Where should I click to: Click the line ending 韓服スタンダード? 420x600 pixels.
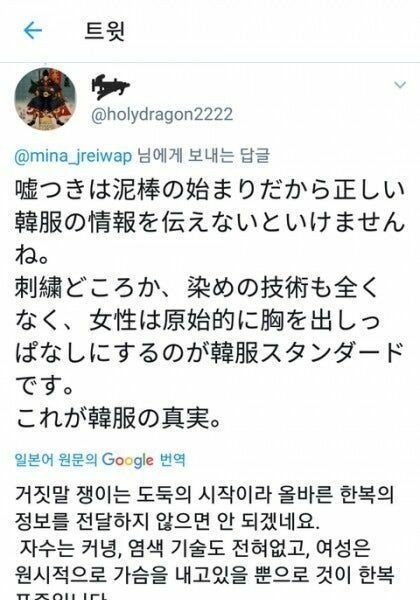coord(209,353)
